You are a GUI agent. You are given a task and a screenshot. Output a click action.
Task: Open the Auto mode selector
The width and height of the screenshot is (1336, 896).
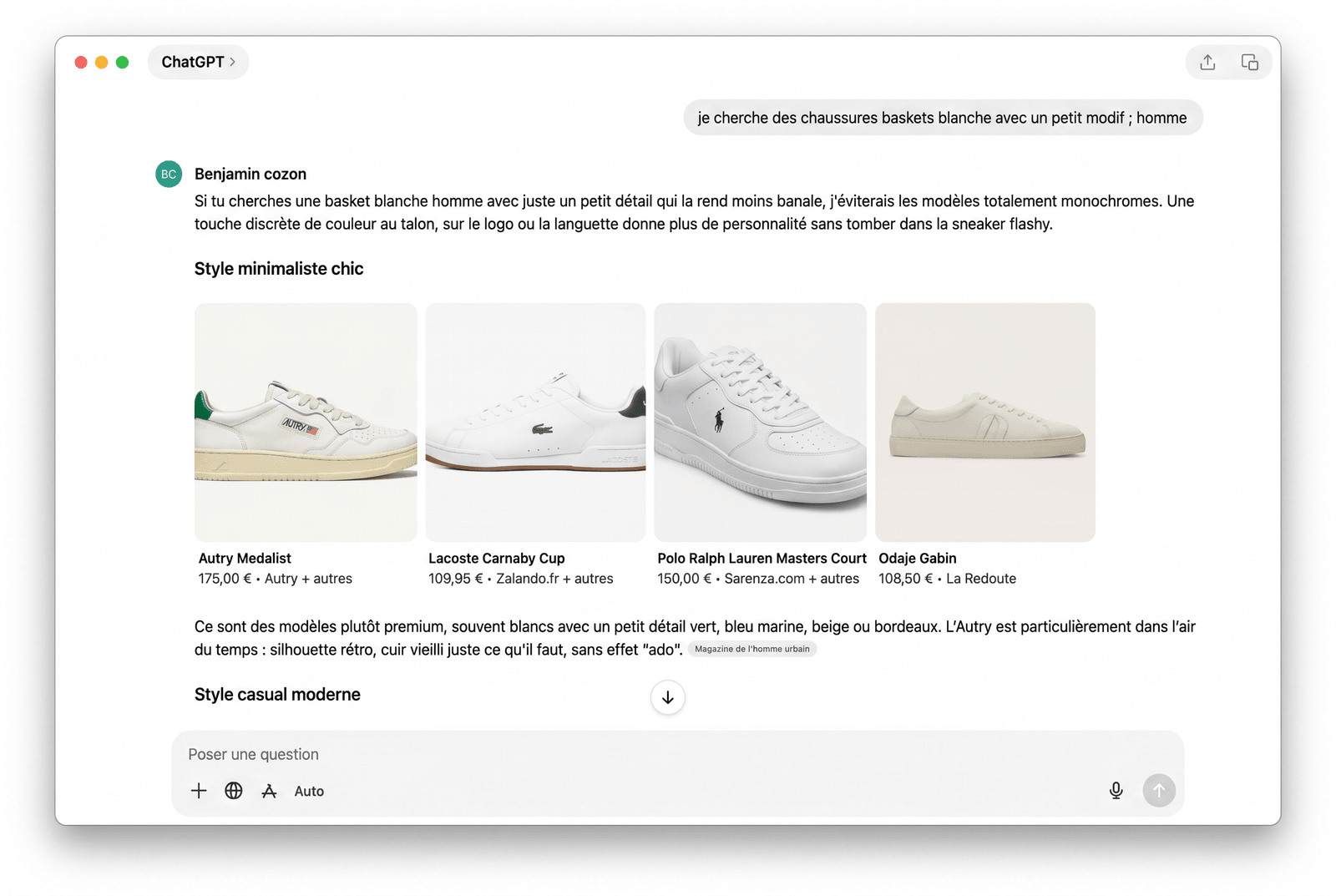pyautogui.click(x=309, y=792)
